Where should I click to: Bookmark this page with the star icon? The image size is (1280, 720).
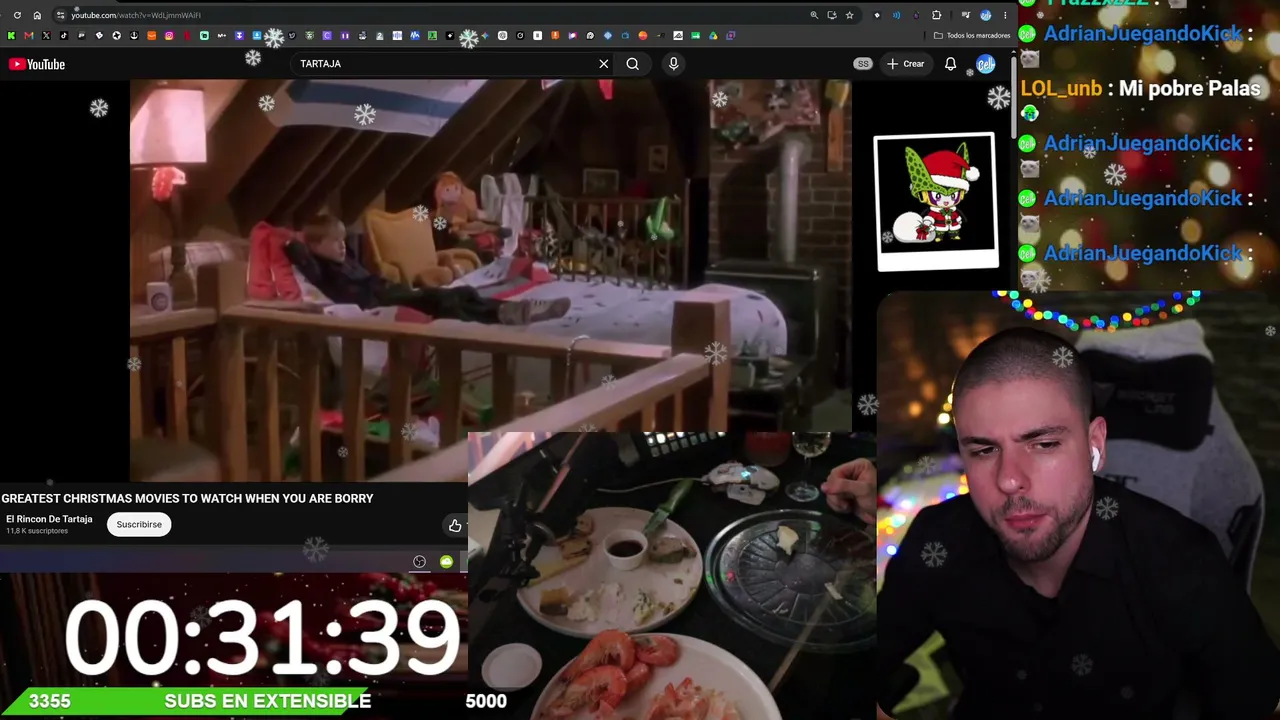pos(849,15)
